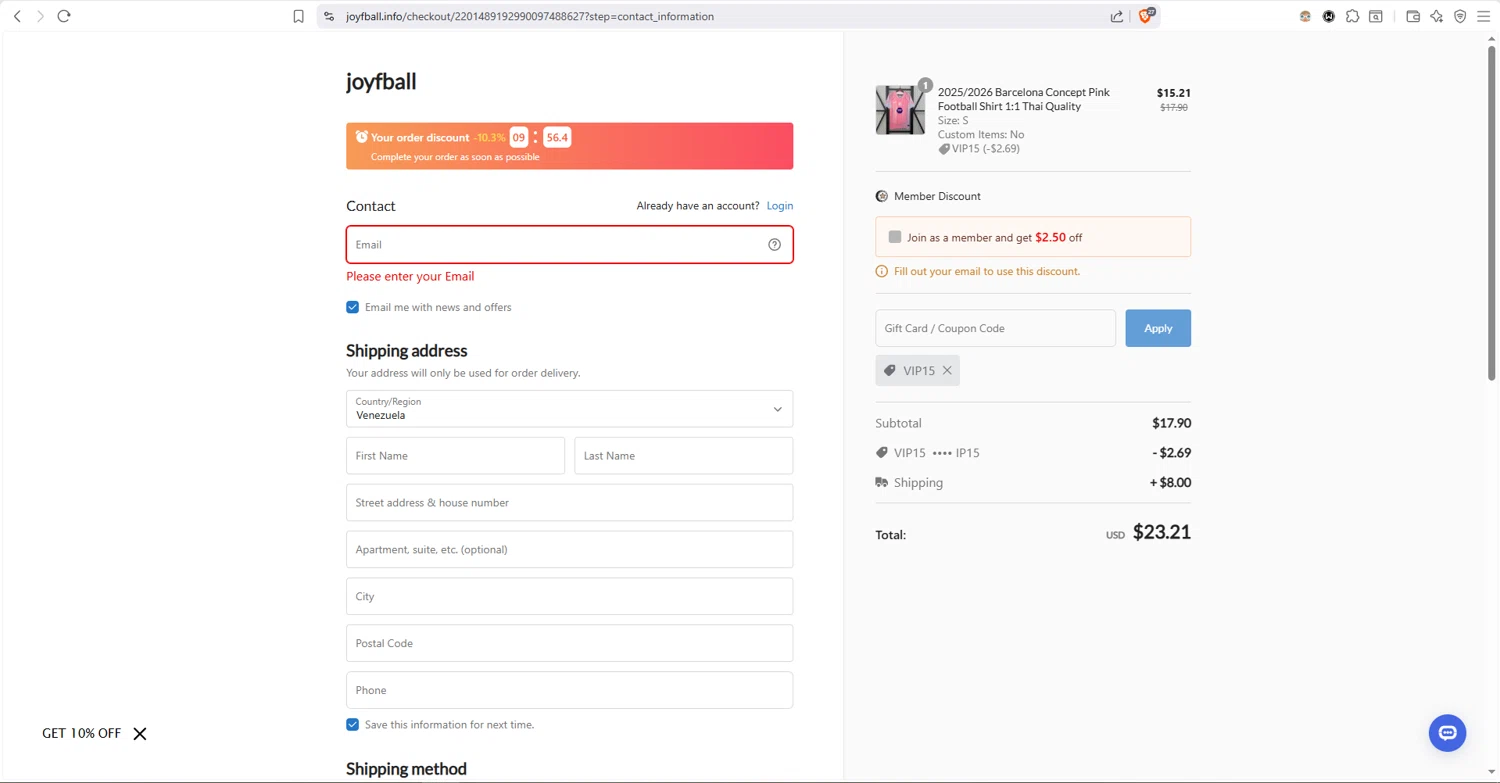This screenshot has height=783, width=1500.
Task: Click the info icon beside email notice
Action: point(881,271)
